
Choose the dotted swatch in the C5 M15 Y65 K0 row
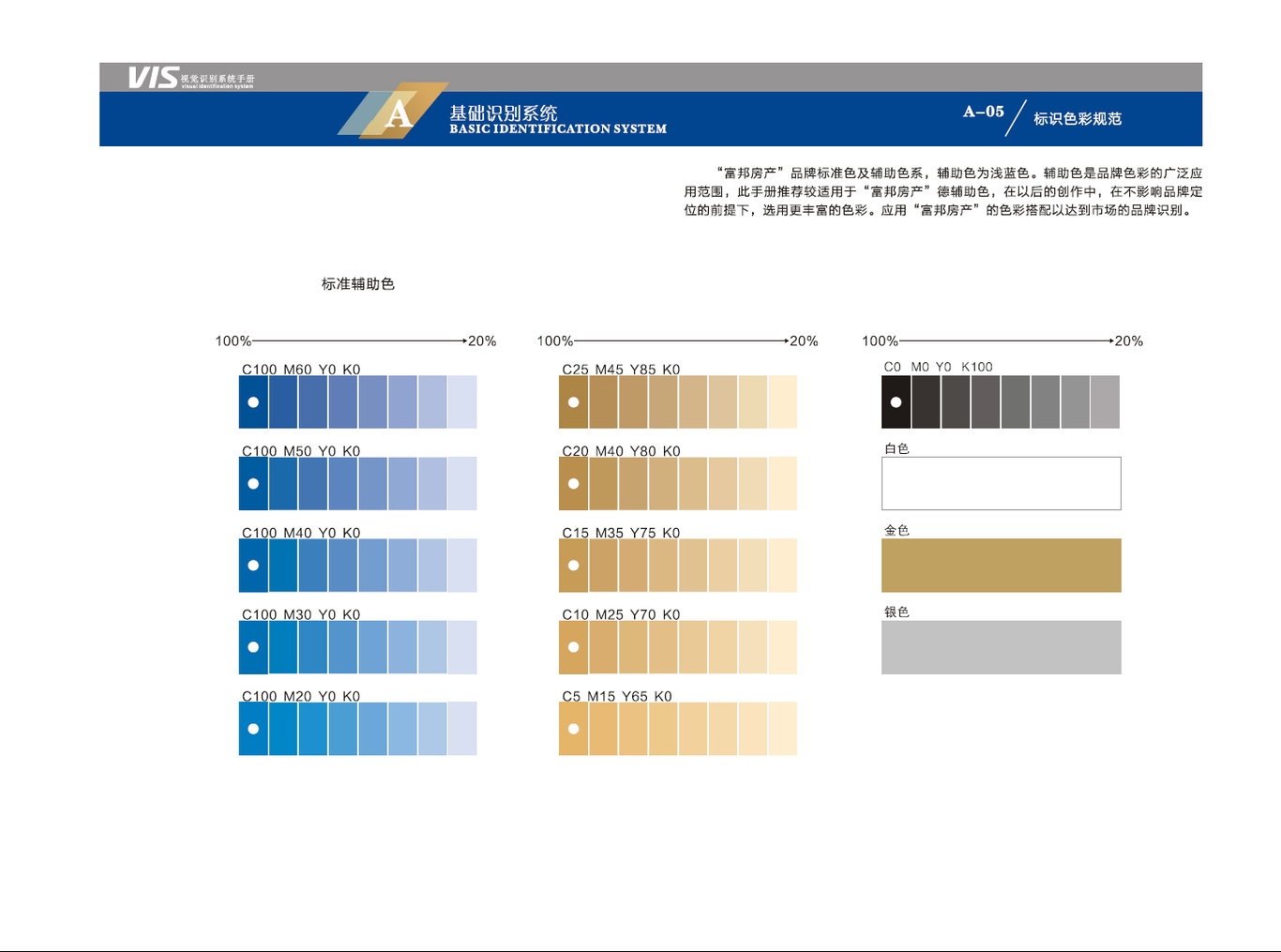[x=573, y=729]
